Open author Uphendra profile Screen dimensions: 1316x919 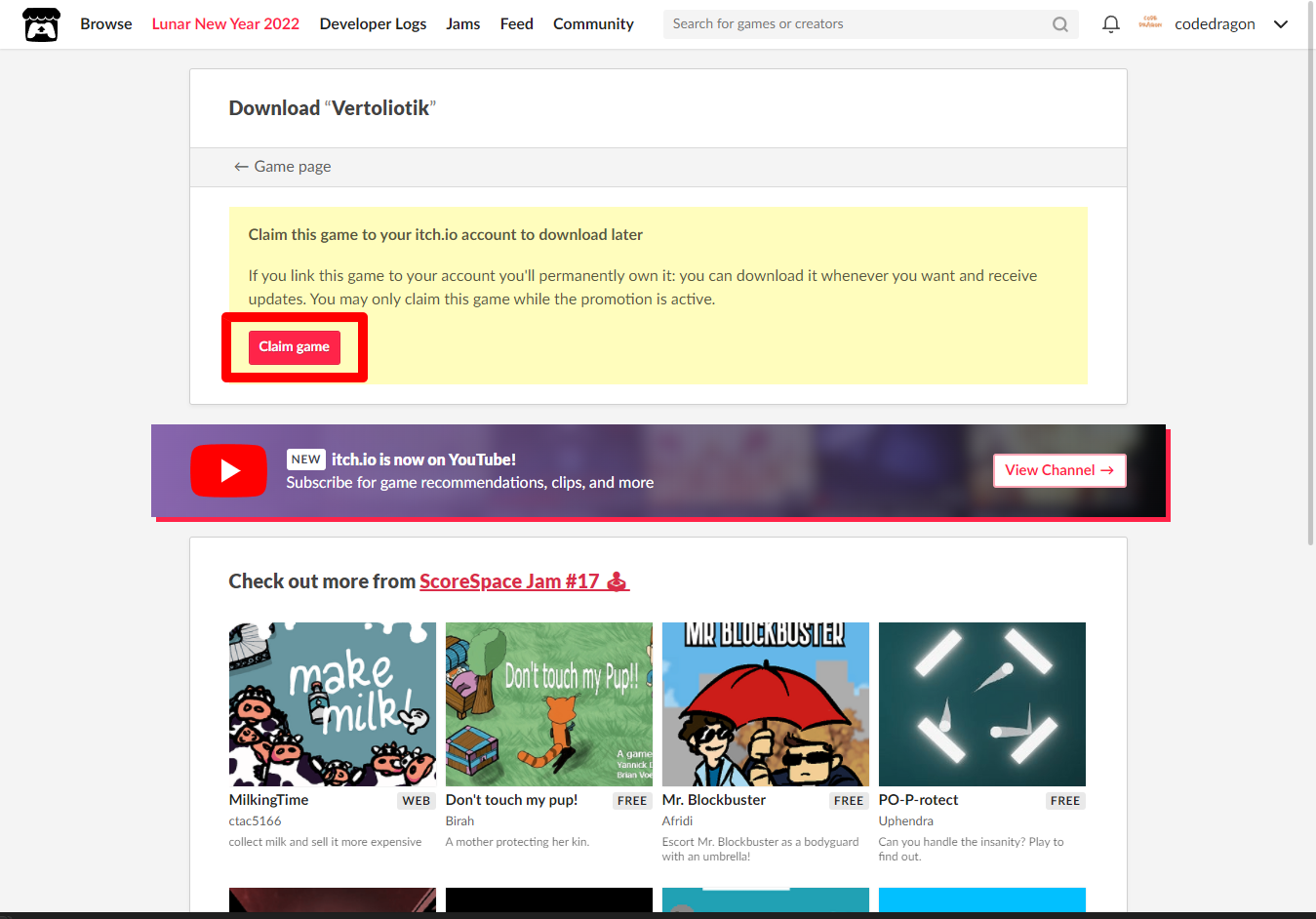point(906,821)
